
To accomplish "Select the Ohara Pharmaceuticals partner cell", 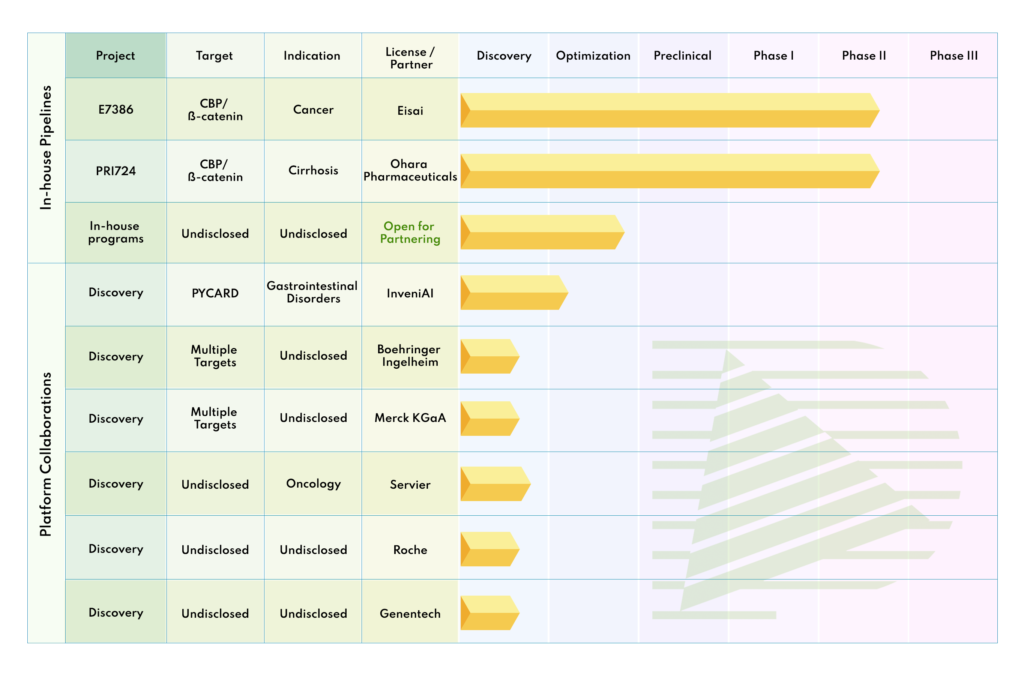I will pyautogui.click(x=410, y=171).
